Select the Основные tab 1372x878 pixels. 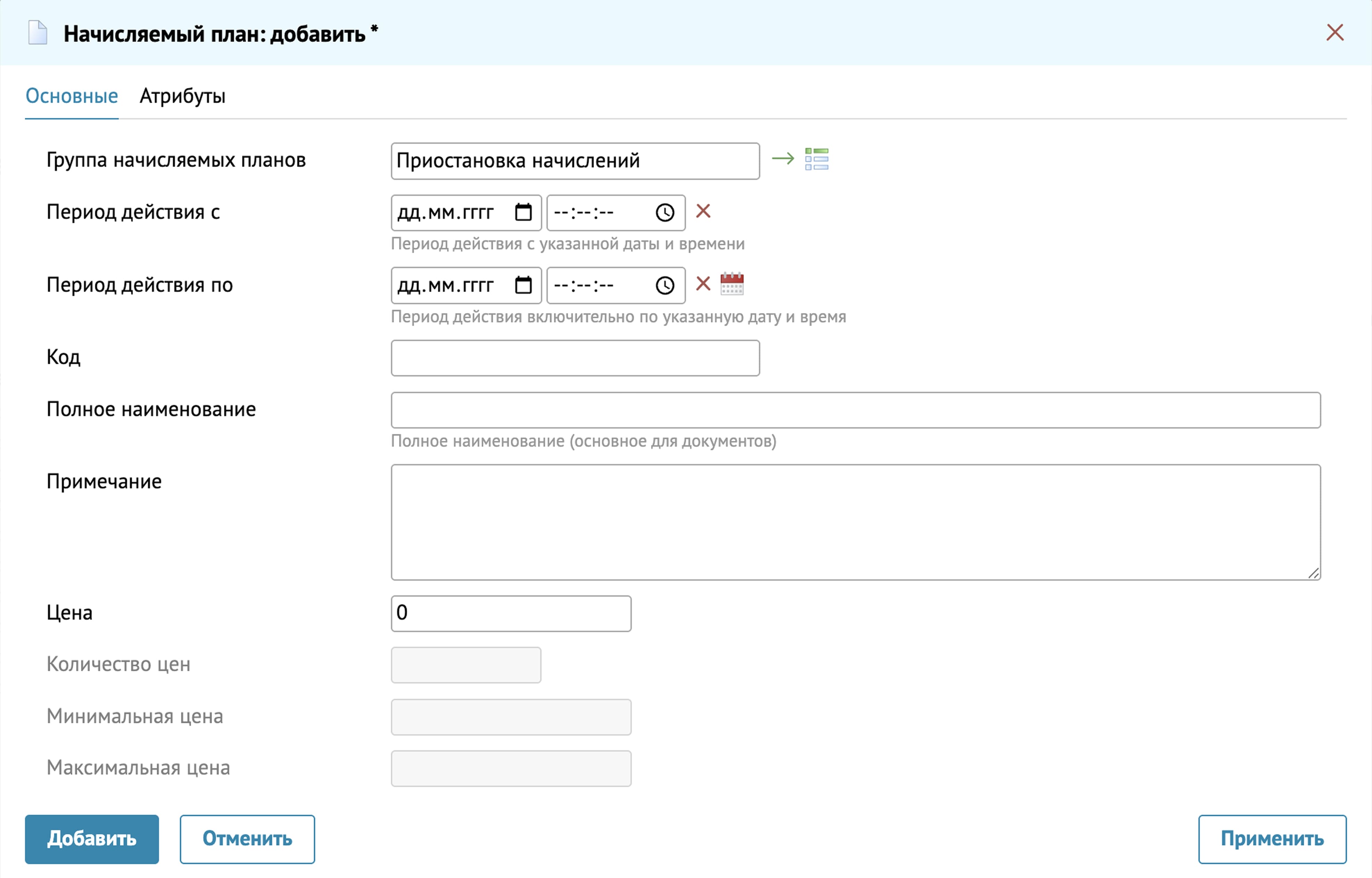pos(72,96)
